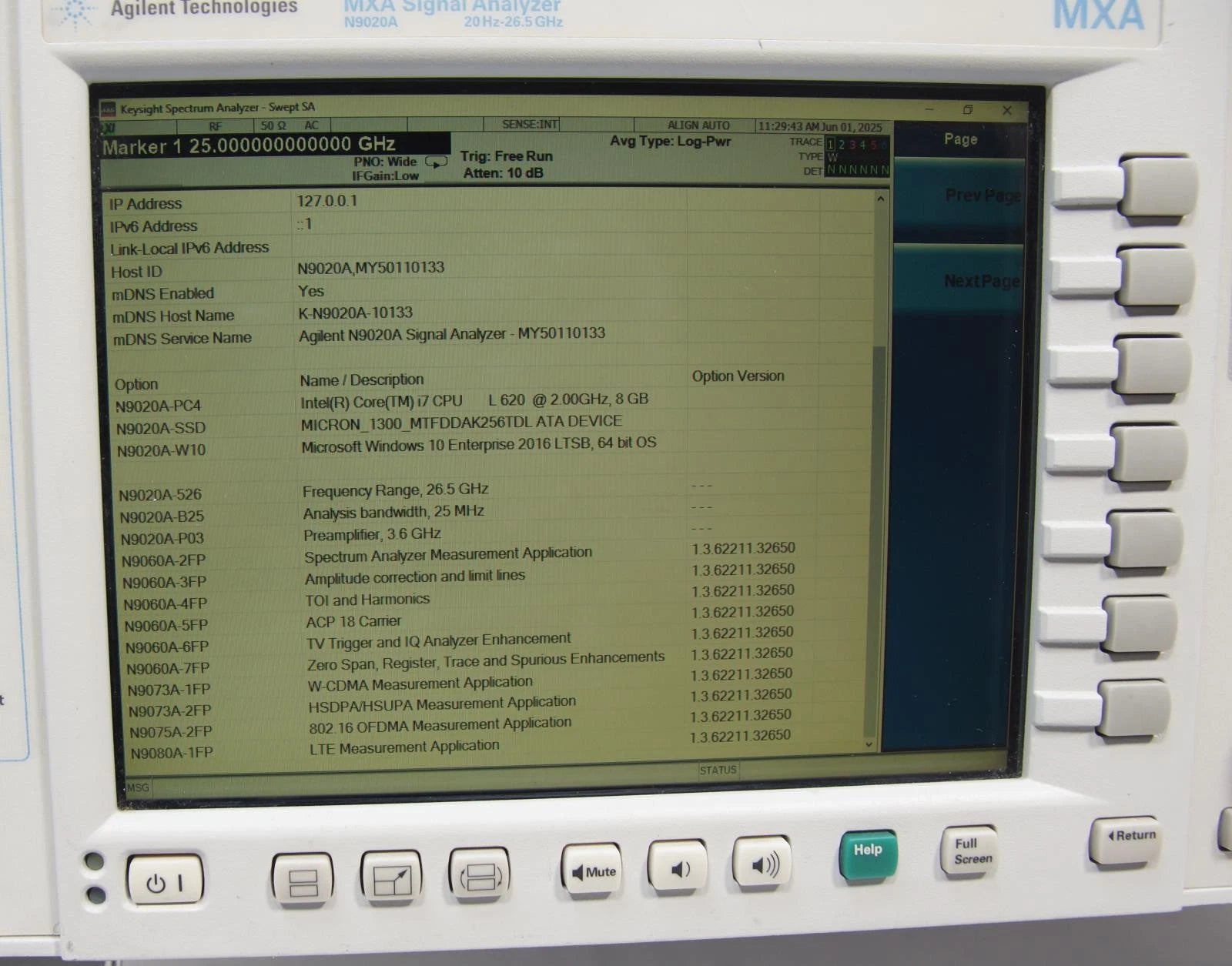This screenshot has height=966, width=1232.
Task: Tap the next window cycle key
Action: 480,876
